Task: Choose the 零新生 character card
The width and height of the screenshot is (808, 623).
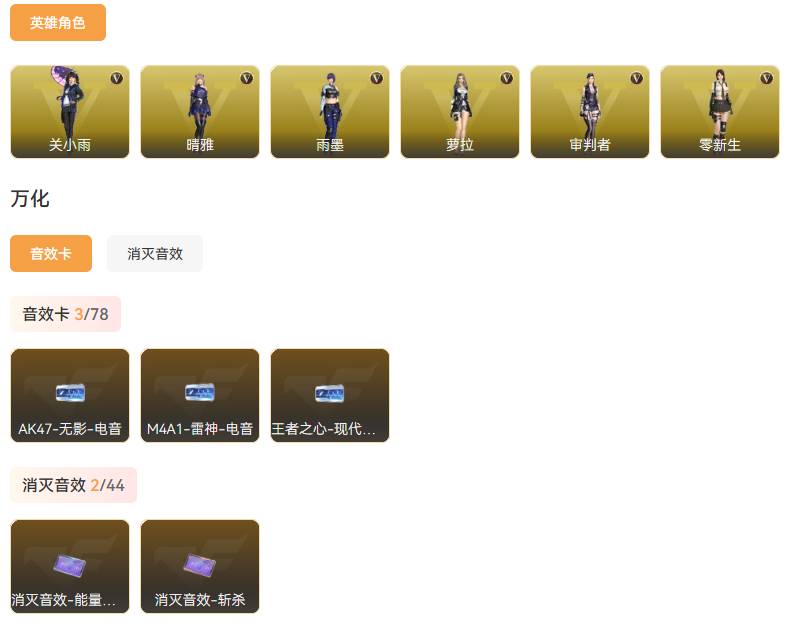Action: click(x=720, y=112)
